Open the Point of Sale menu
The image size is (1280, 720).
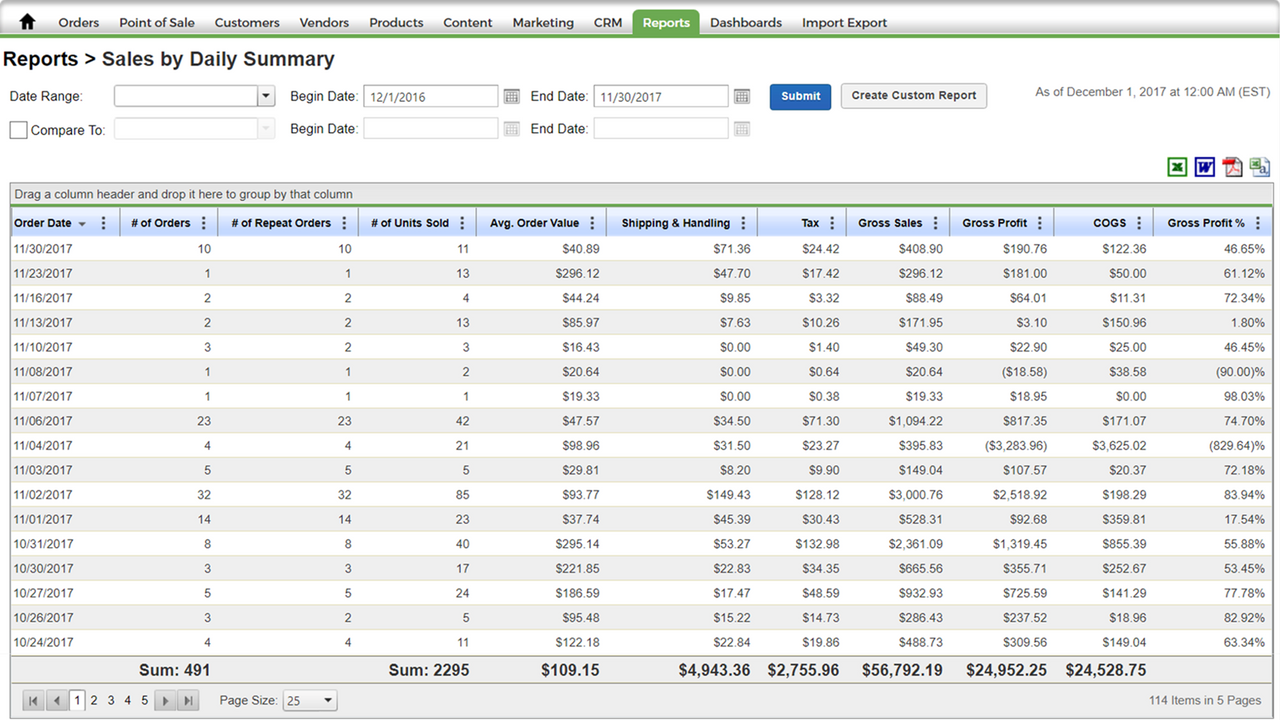click(157, 22)
